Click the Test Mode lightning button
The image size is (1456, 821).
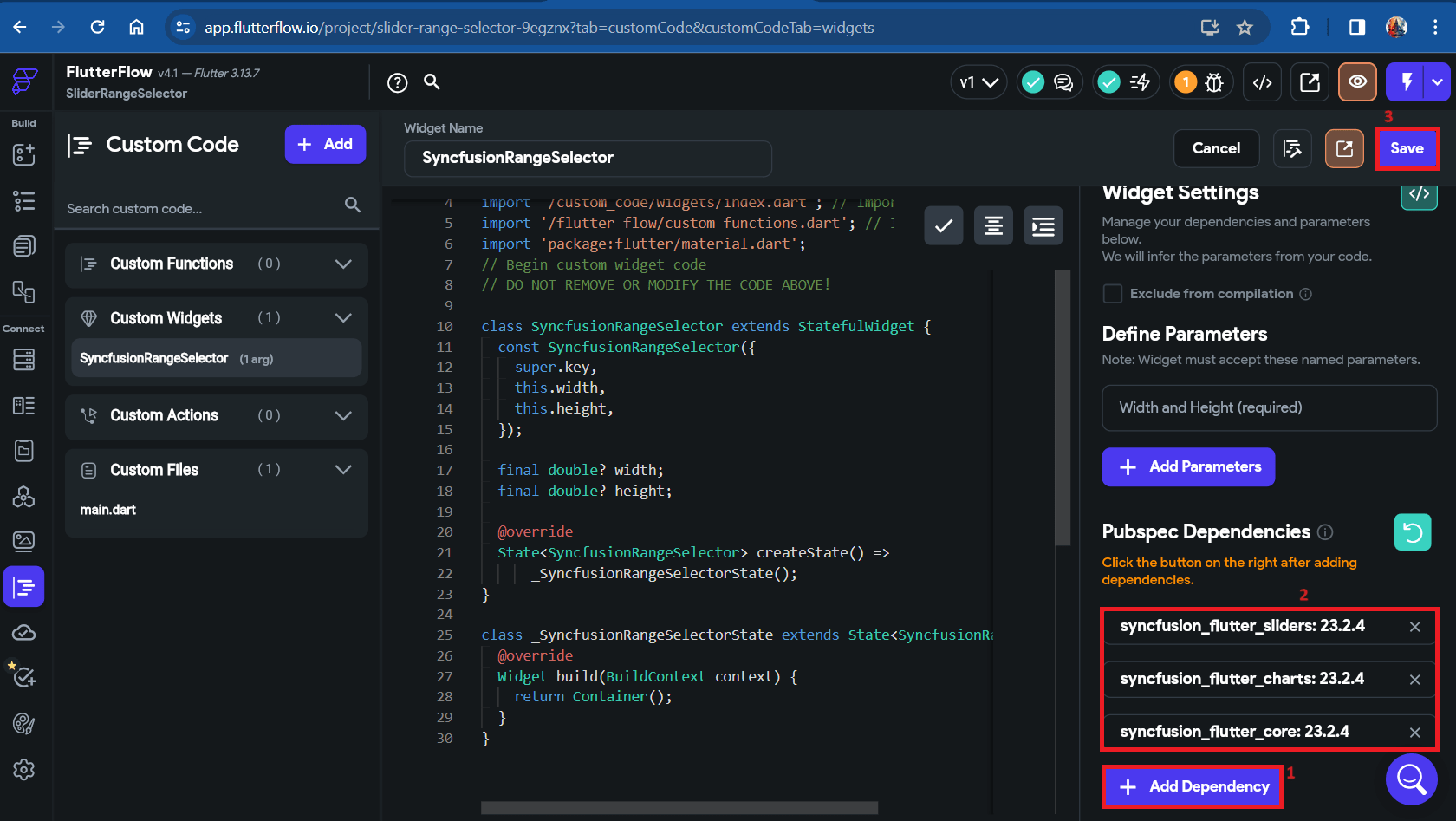pos(1407,82)
